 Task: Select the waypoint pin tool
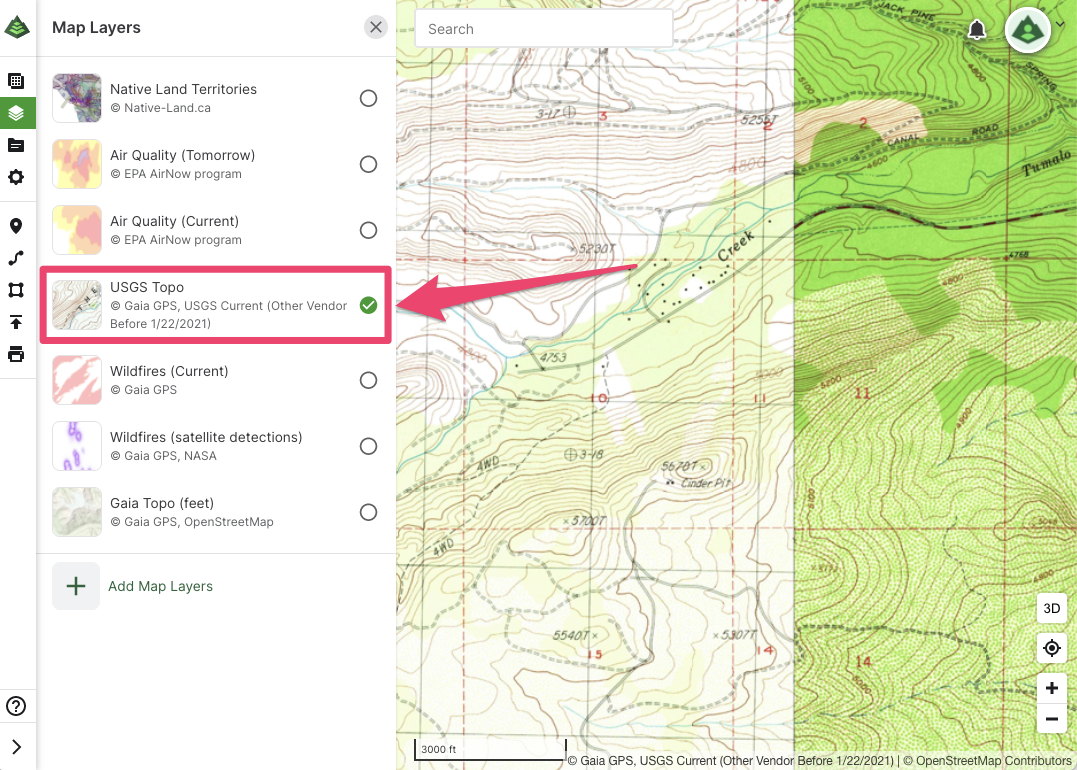[16, 226]
